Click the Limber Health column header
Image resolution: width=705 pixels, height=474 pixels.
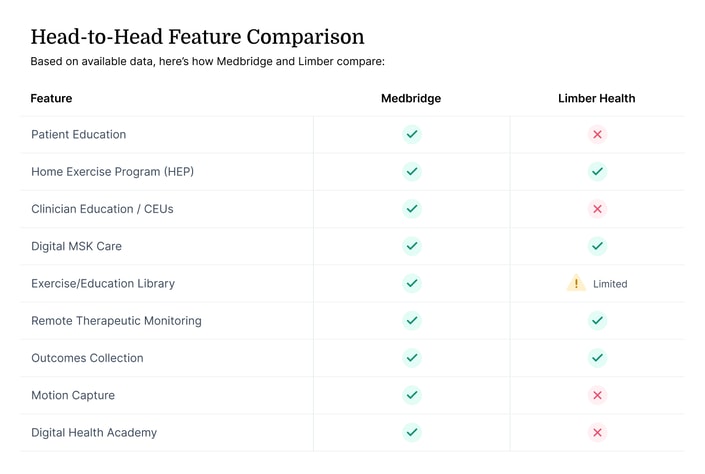coord(597,98)
